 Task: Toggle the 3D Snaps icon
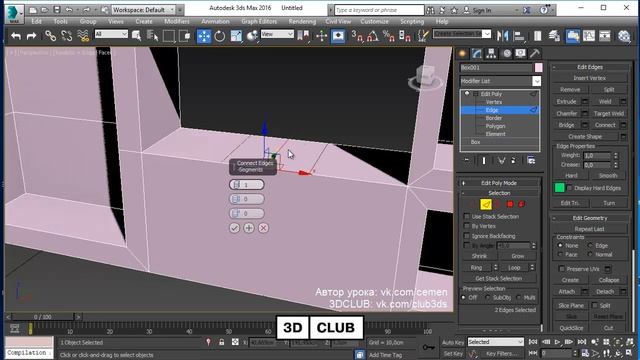(x=357, y=36)
